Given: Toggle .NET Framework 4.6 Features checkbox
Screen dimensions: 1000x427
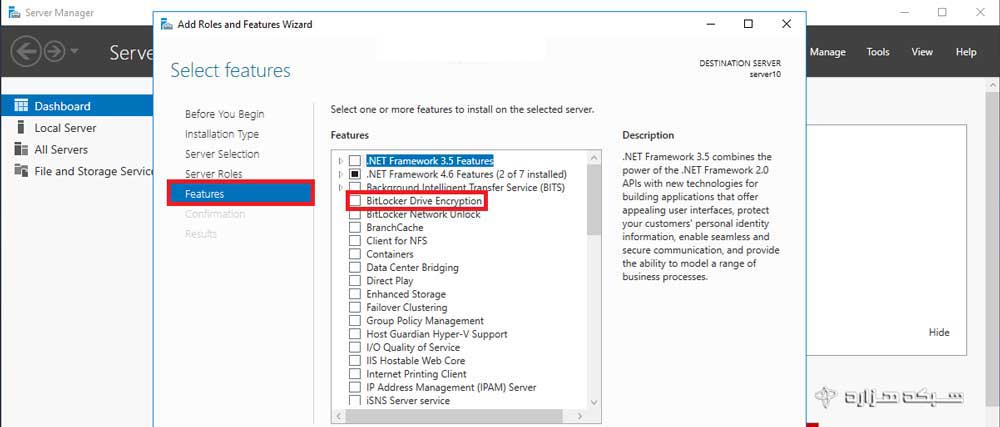Looking at the screenshot, I should (355, 174).
